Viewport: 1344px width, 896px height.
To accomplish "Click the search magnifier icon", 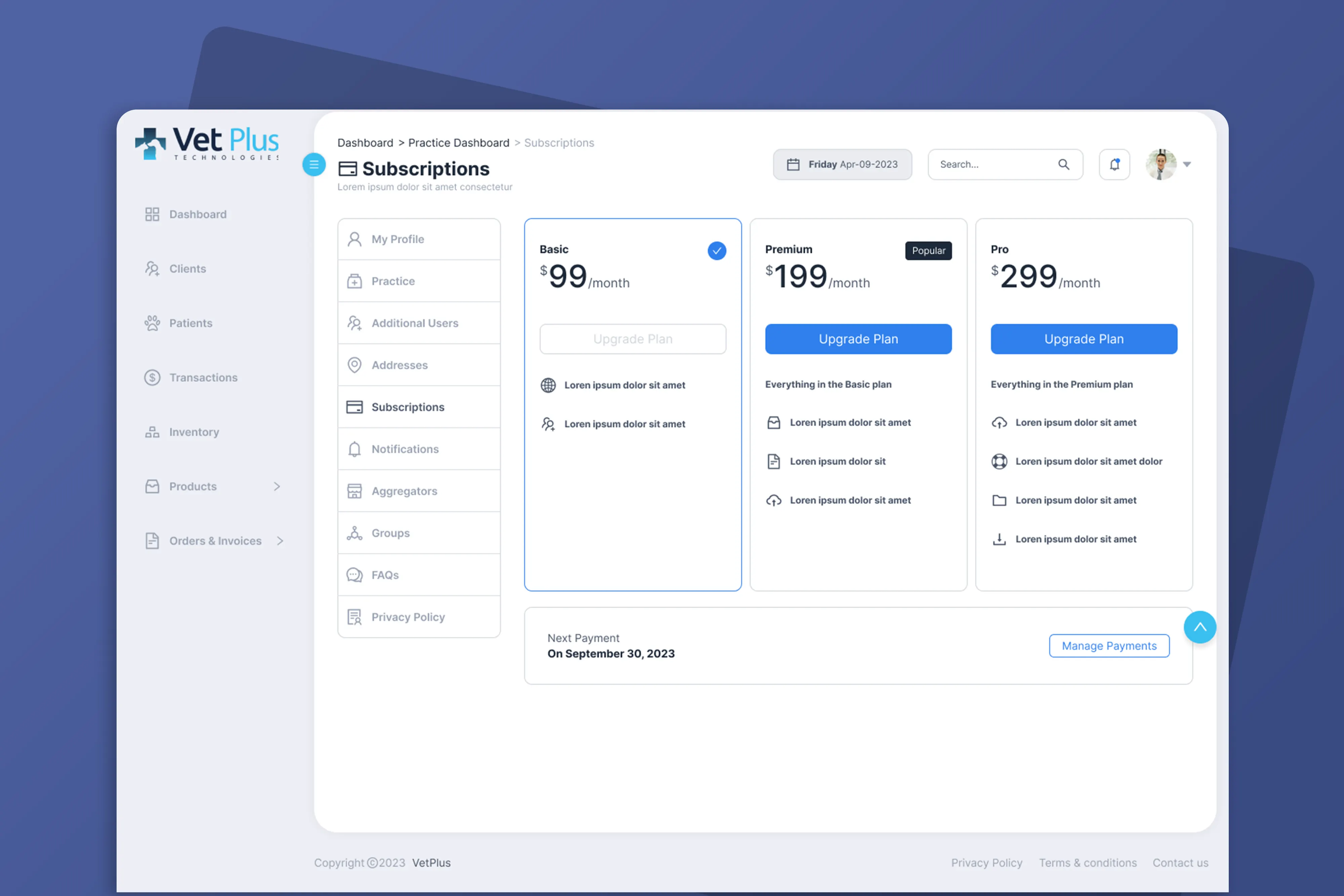I will click(1063, 165).
